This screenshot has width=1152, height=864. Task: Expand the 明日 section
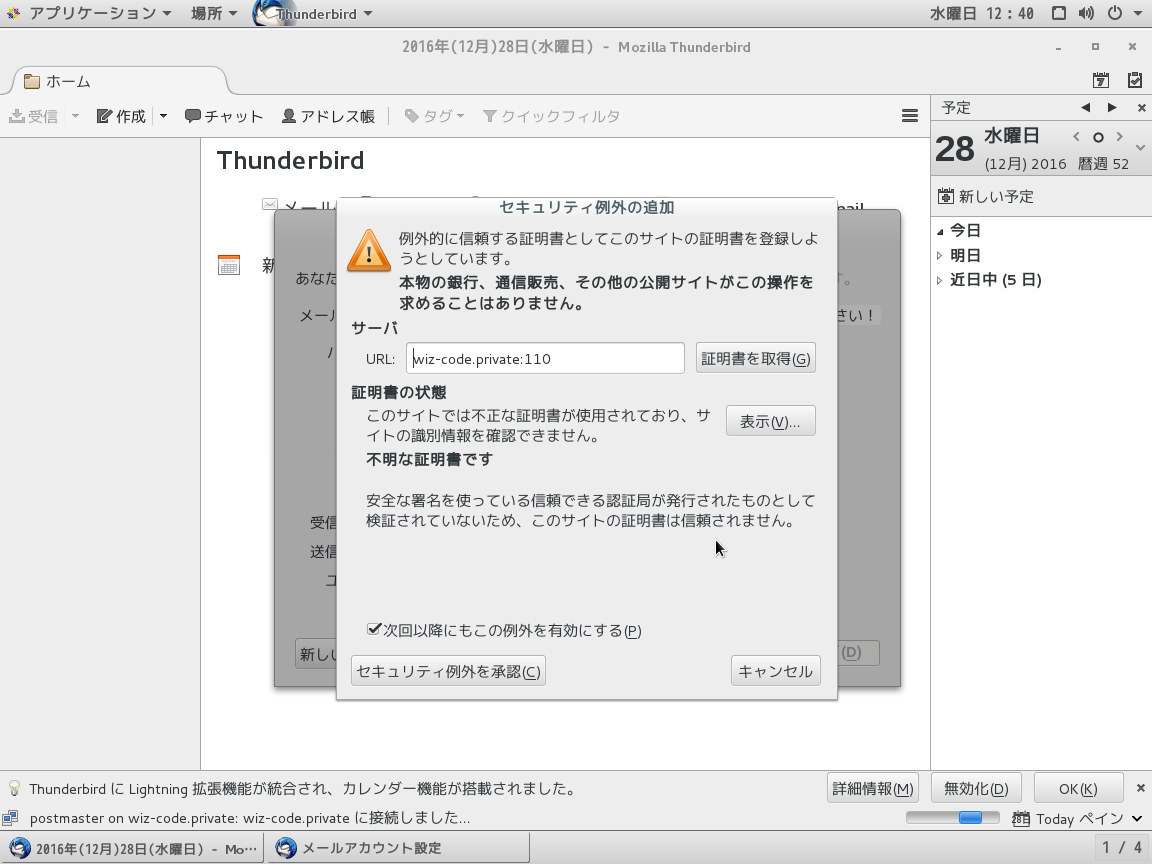[x=940, y=256]
